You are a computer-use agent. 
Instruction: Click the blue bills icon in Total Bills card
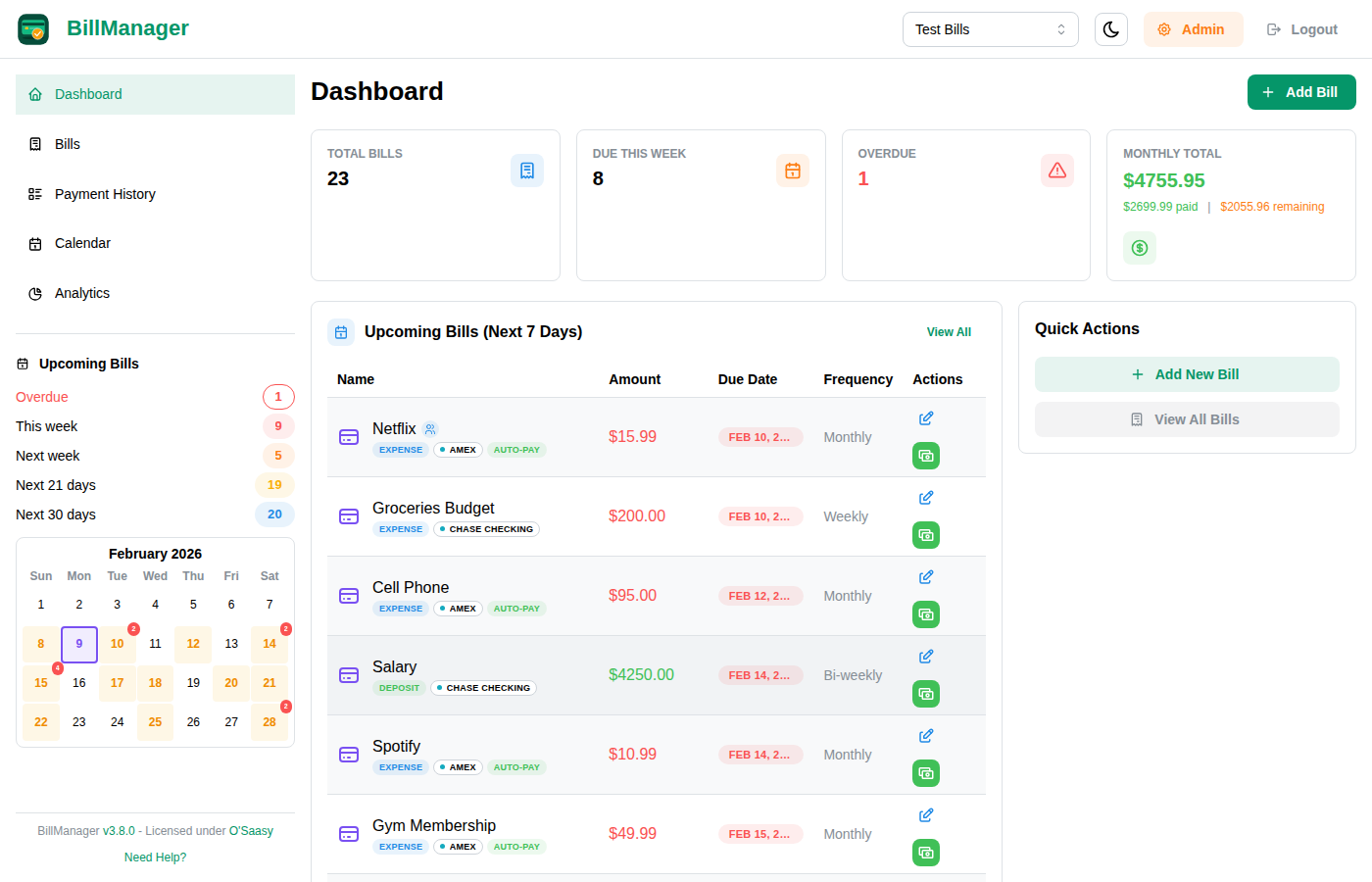[x=527, y=170]
